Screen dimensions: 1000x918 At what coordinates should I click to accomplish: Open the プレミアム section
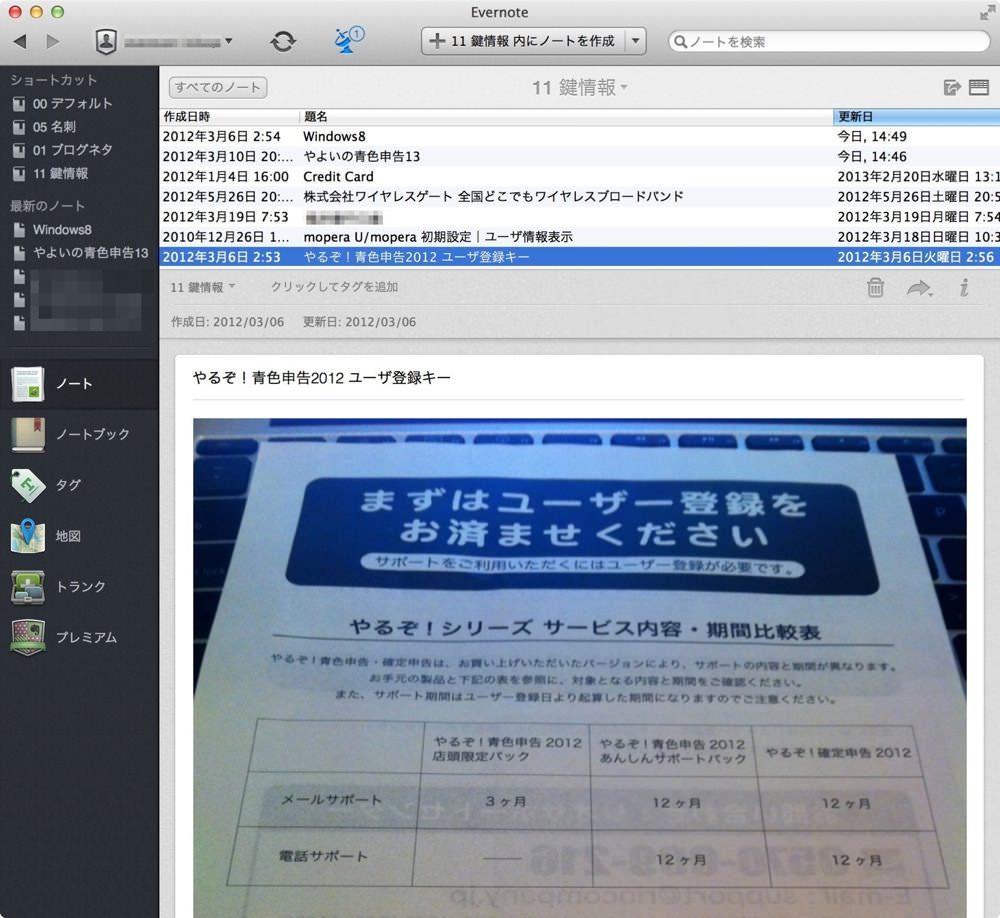79,637
